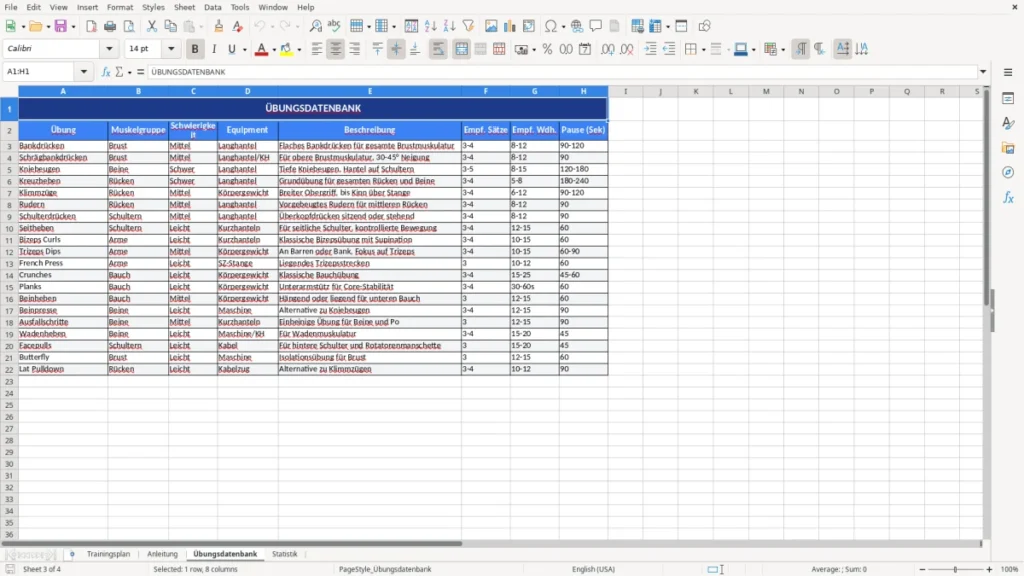
Task: Click the Sum sigma icon
Action: click(119, 72)
